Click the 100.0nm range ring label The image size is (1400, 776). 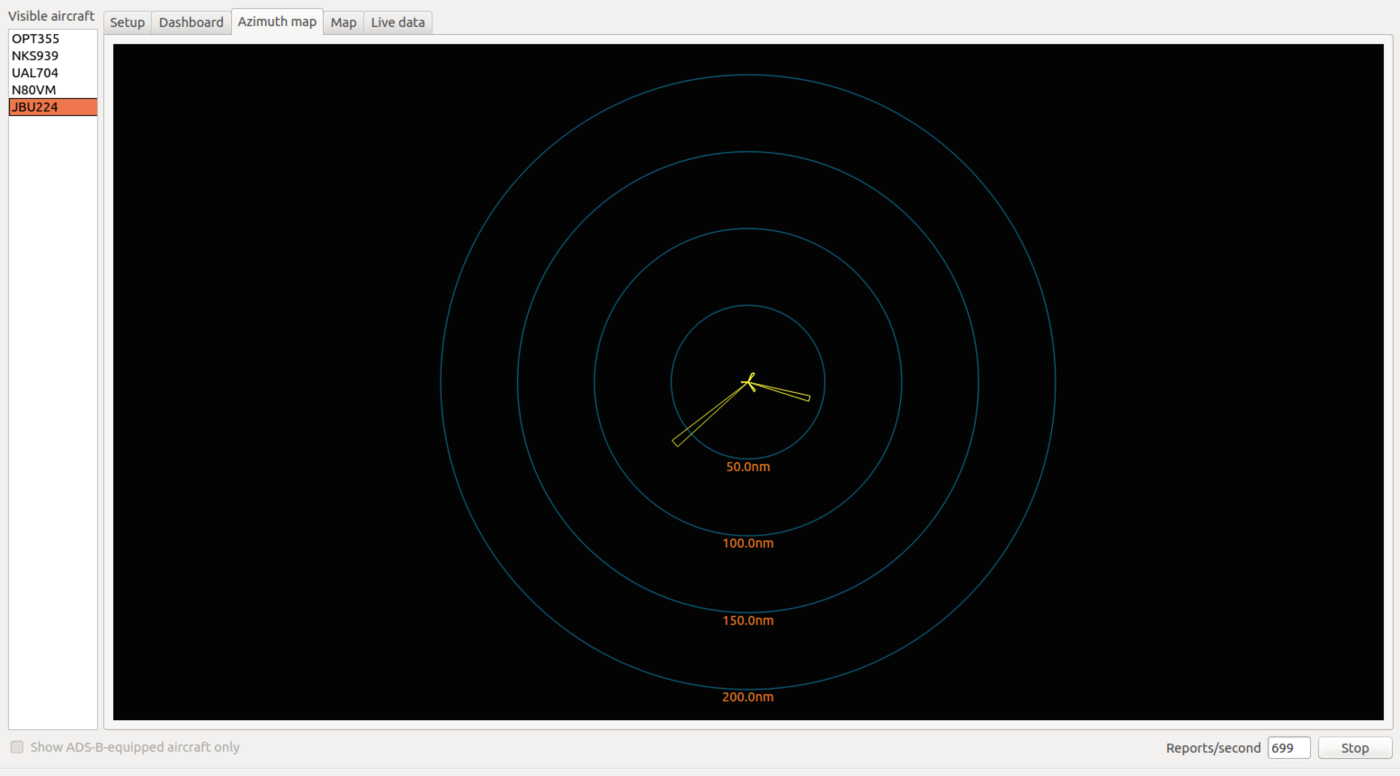coord(748,543)
